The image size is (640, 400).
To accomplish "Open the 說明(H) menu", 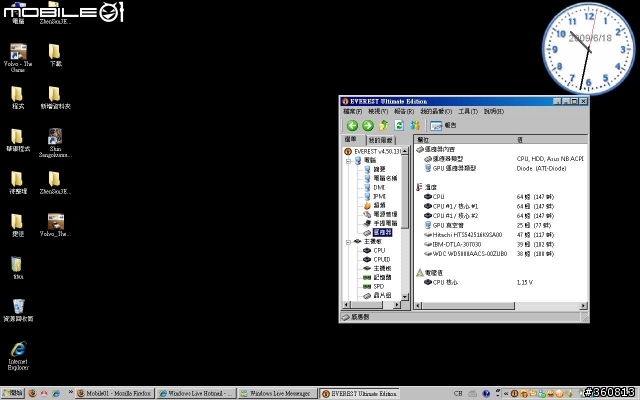I will pos(494,111).
